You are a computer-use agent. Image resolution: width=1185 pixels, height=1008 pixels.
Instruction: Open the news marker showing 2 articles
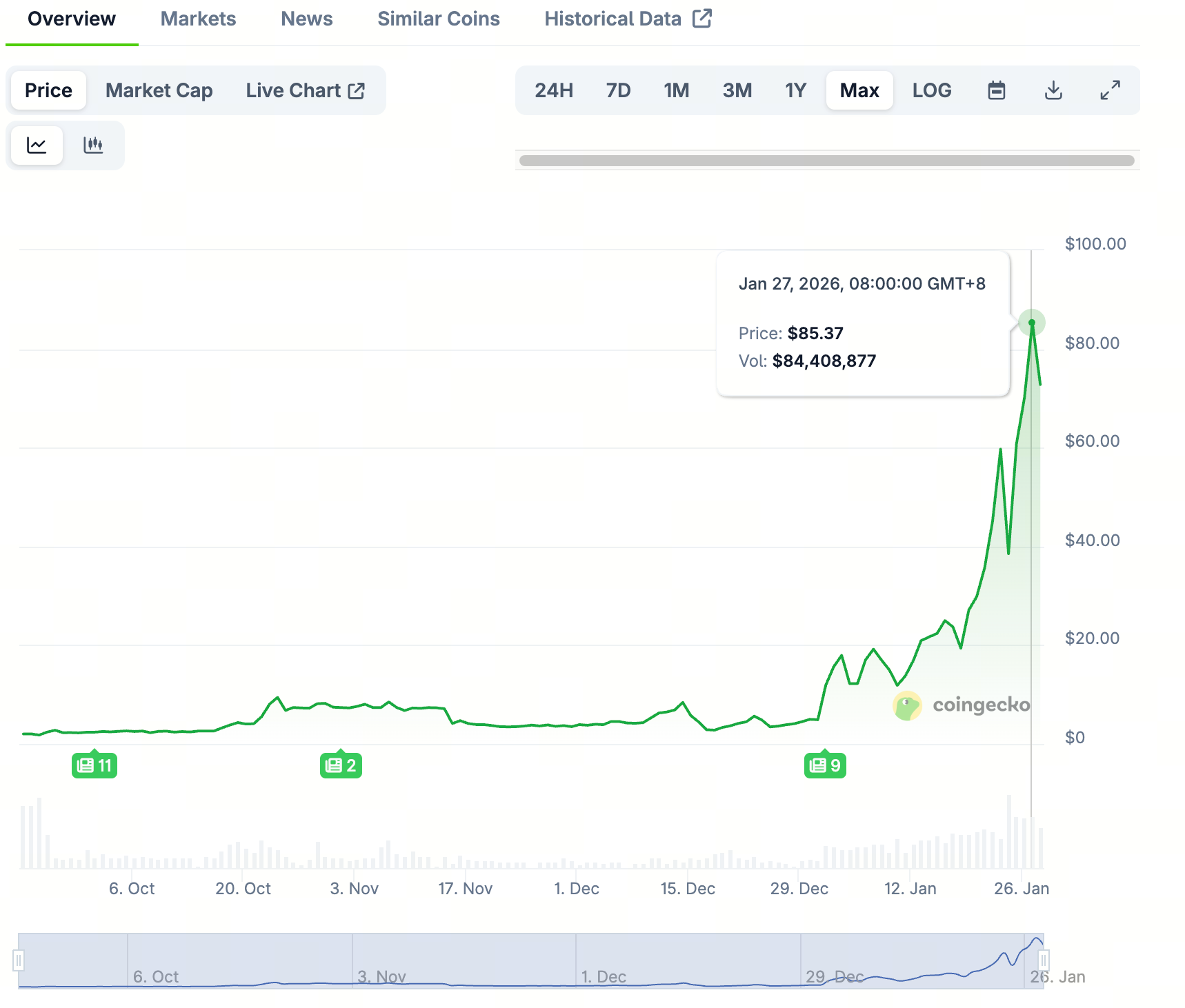pyautogui.click(x=340, y=765)
